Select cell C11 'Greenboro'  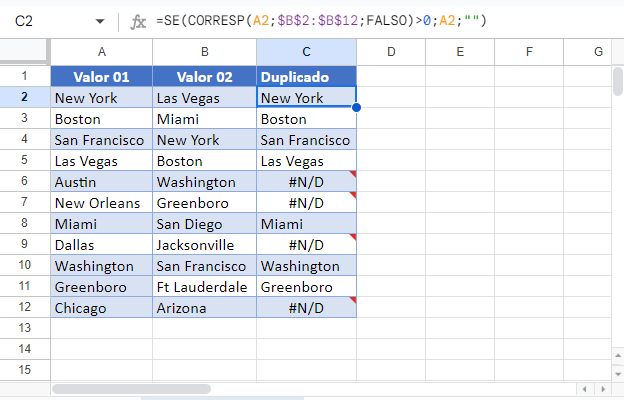306,287
